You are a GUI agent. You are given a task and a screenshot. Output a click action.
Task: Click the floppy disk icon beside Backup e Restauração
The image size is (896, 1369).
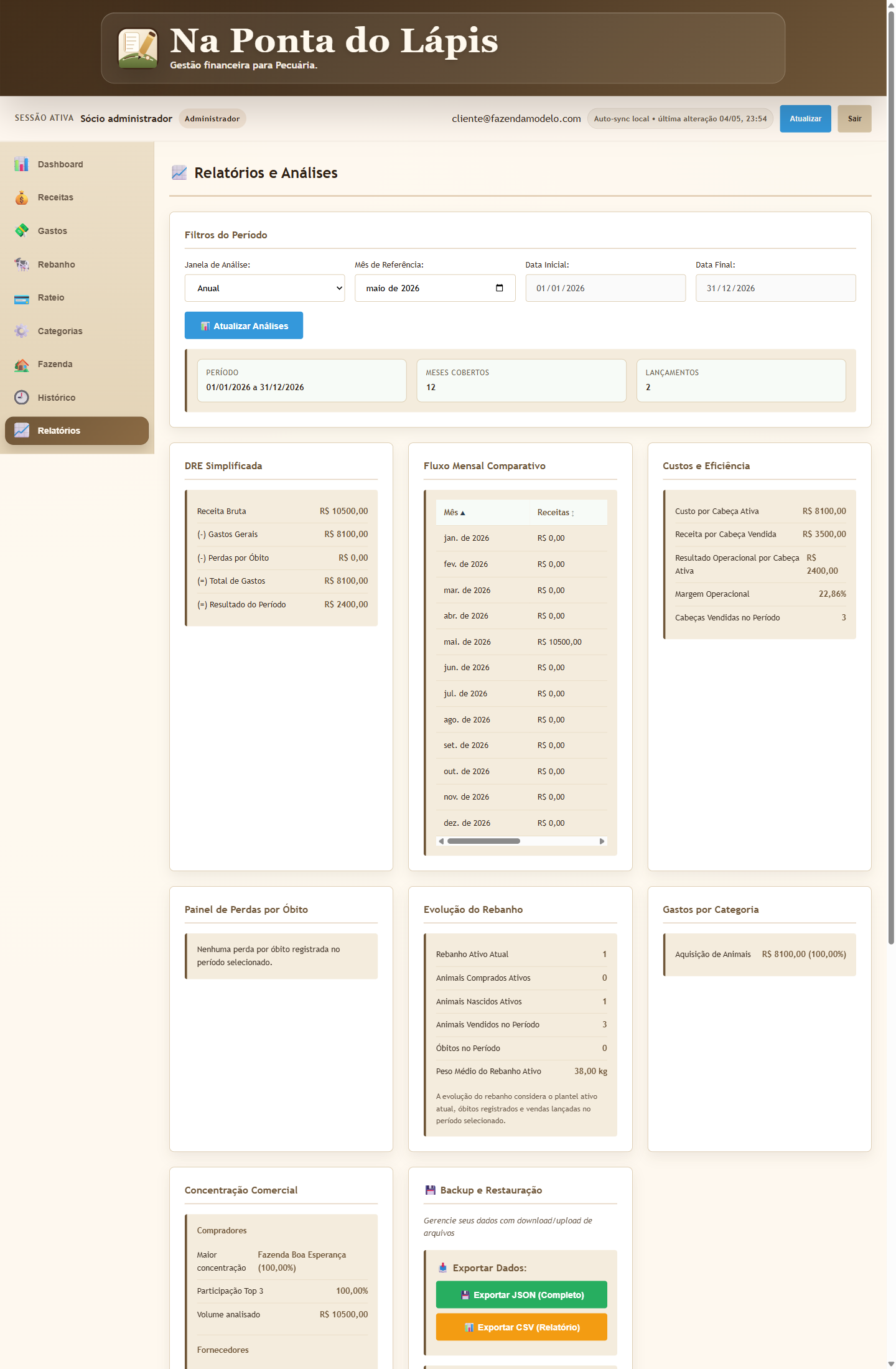pyautogui.click(x=430, y=1190)
